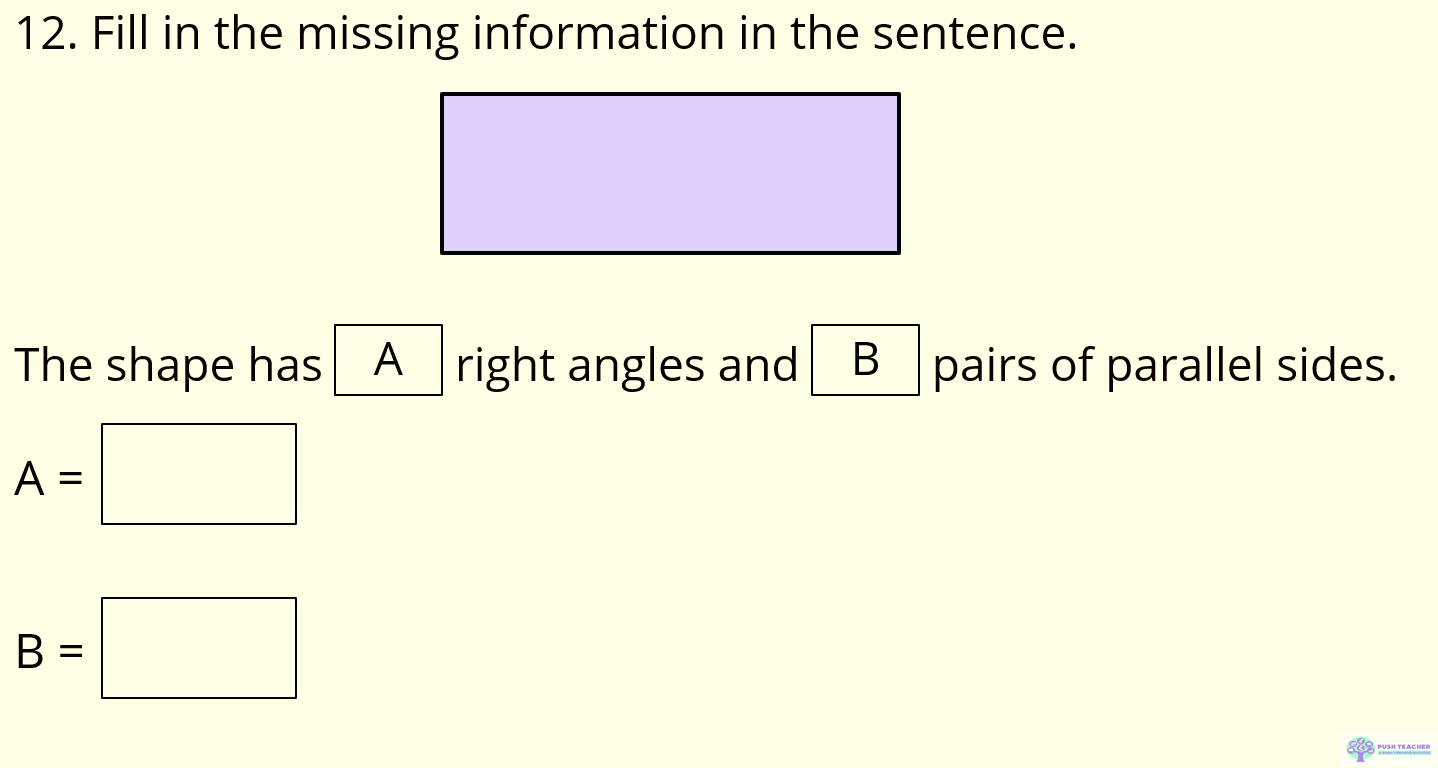Click placeholder box B in the sentence
The width and height of the screenshot is (1438, 768).
tap(865, 360)
